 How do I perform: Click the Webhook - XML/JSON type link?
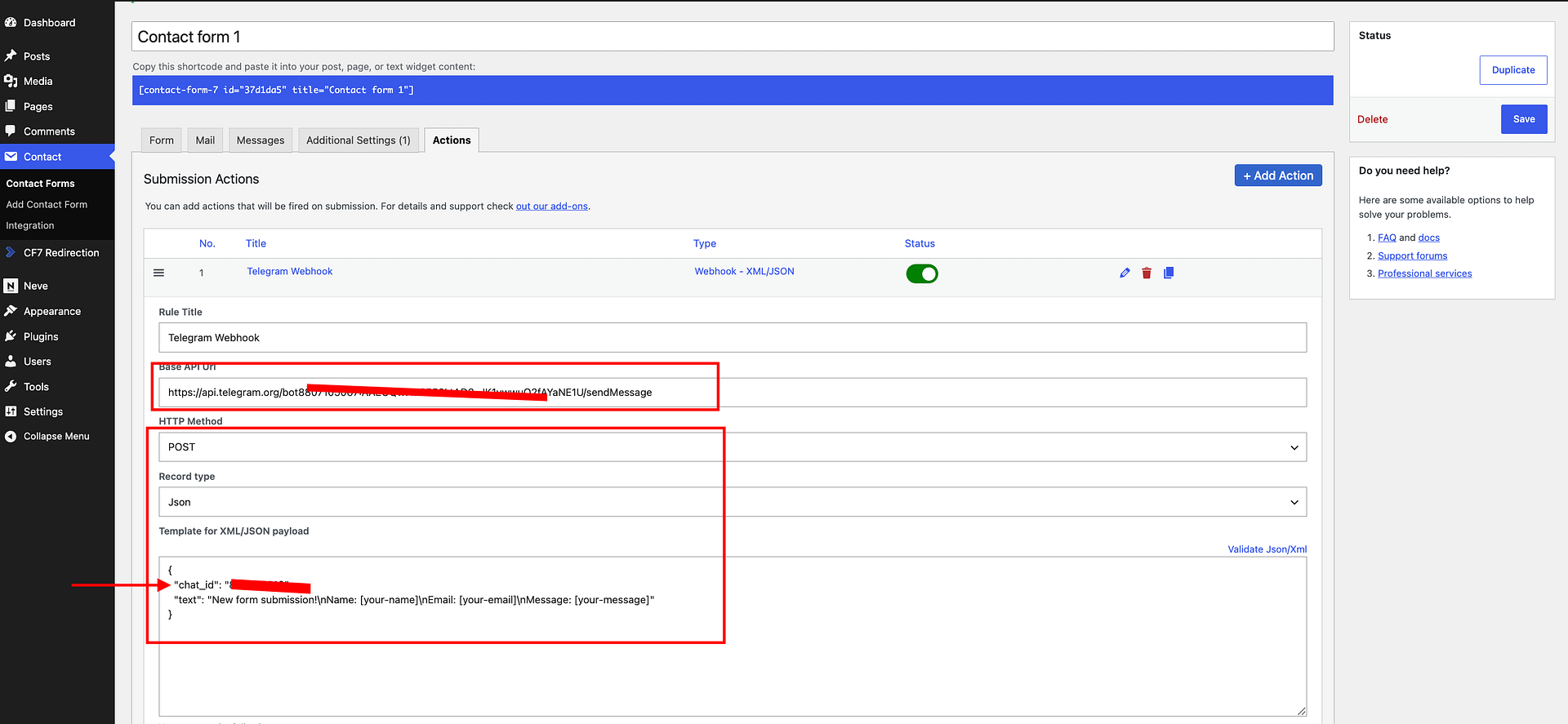click(744, 271)
